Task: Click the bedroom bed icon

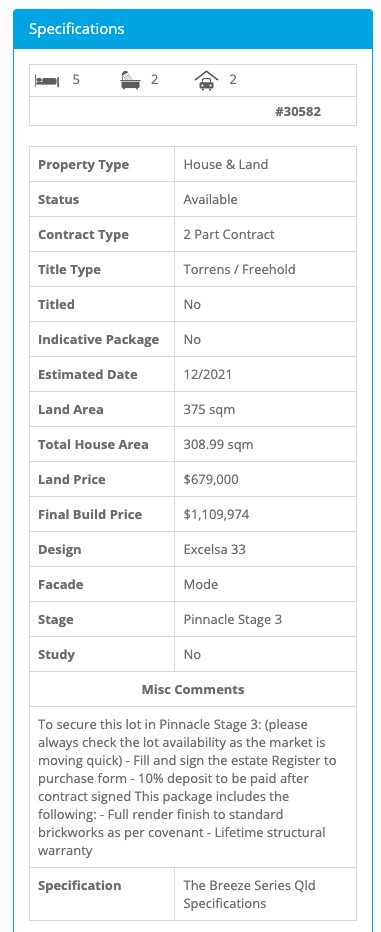Action: pyautogui.click(x=47, y=80)
